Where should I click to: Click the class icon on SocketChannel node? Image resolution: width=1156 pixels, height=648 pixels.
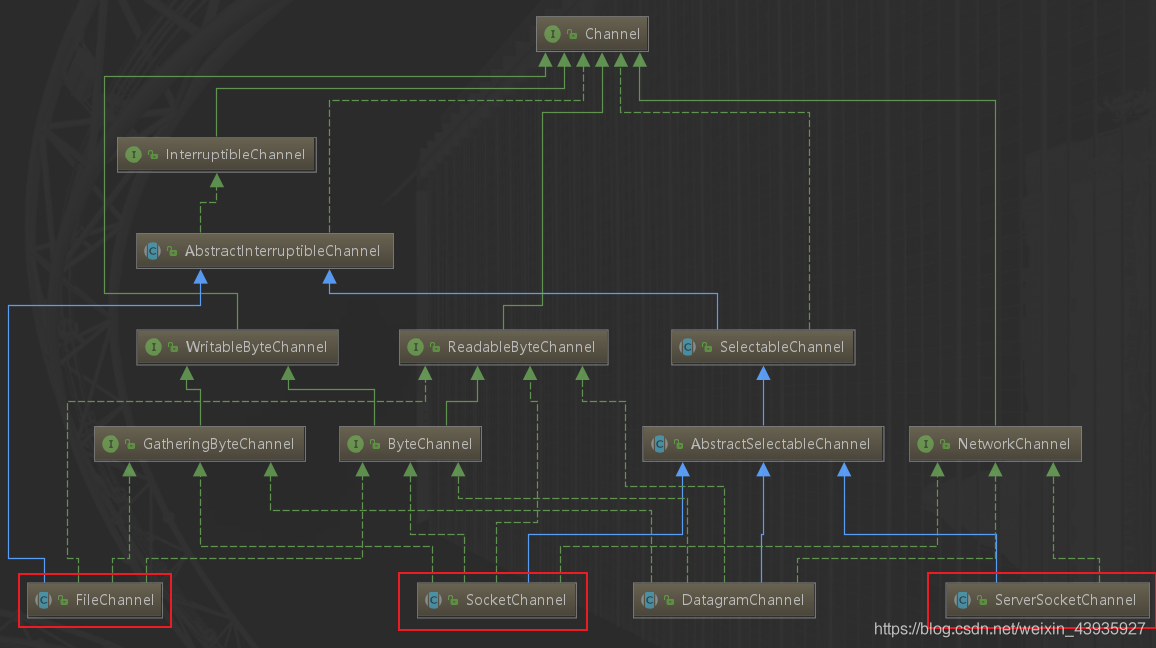coord(433,600)
